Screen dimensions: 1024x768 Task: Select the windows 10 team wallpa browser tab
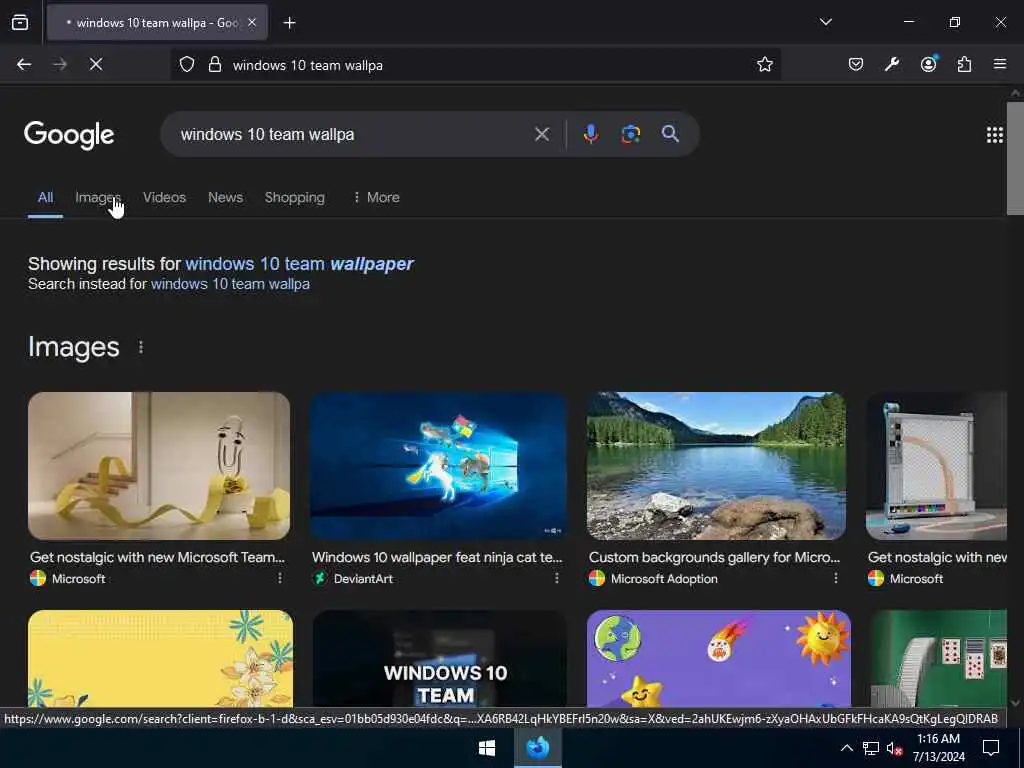pyautogui.click(x=157, y=23)
